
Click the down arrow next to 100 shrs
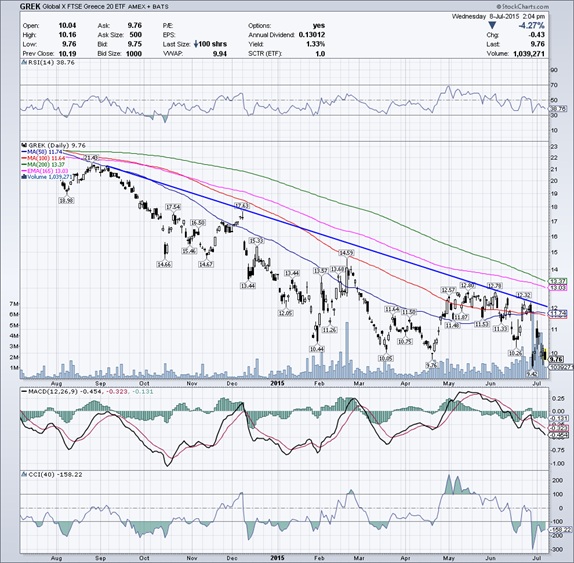(196, 44)
